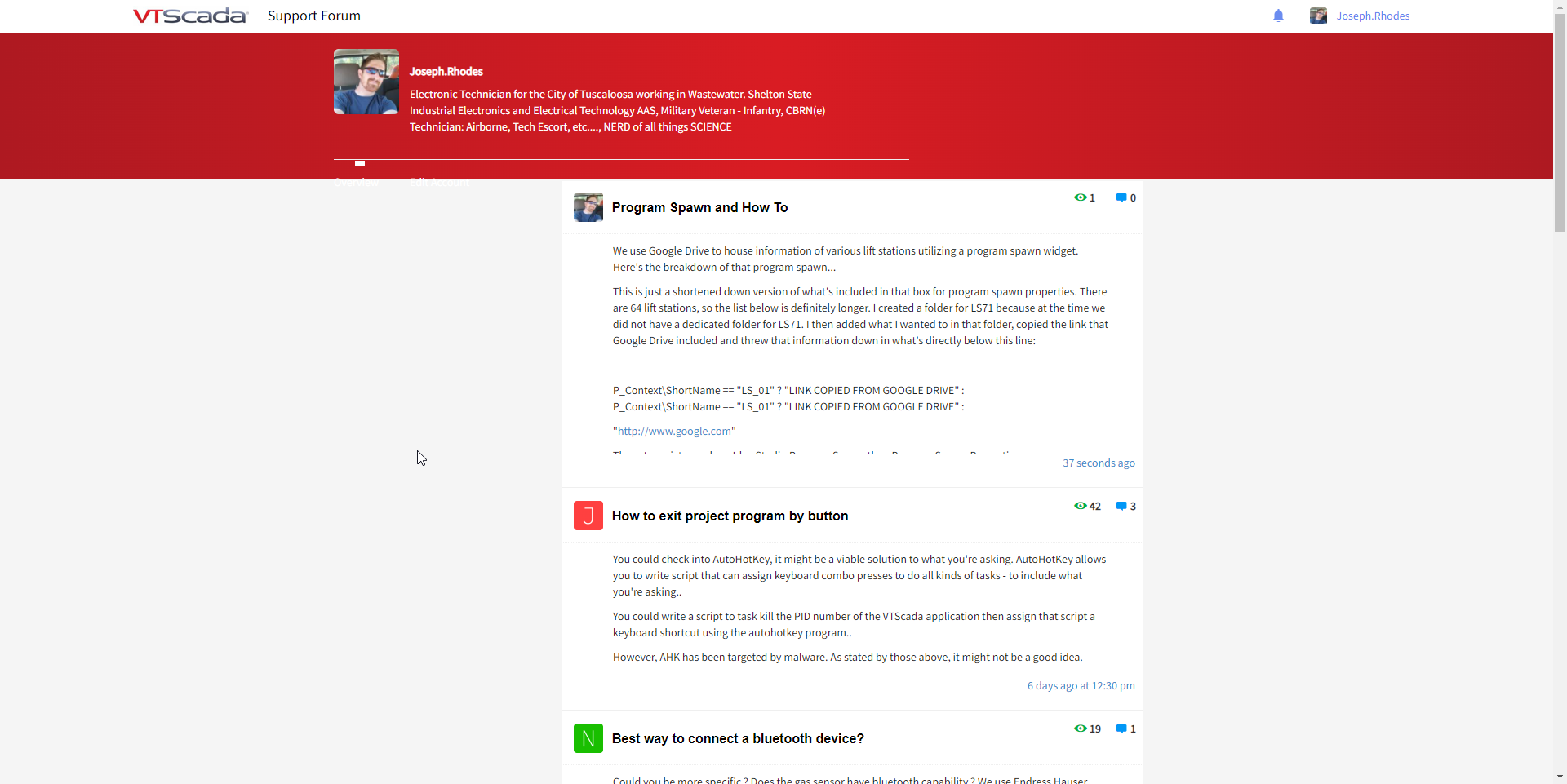Click the red J avatar icon
The height and width of the screenshot is (784, 1567).
tap(588, 516)
